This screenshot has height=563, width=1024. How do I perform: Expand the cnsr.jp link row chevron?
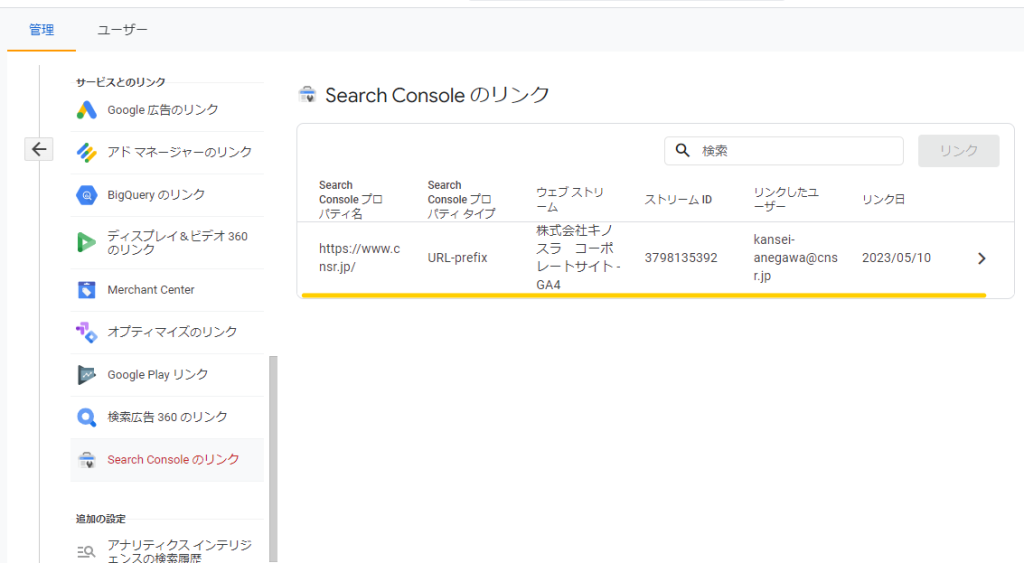982,259
